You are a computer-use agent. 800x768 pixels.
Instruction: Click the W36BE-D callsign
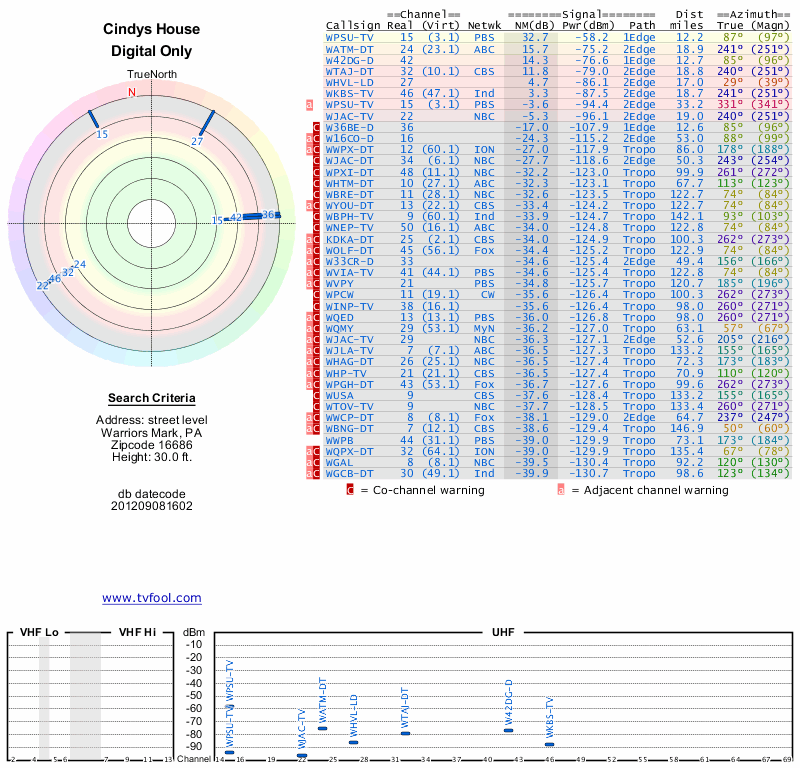click(x=349, y=127)
